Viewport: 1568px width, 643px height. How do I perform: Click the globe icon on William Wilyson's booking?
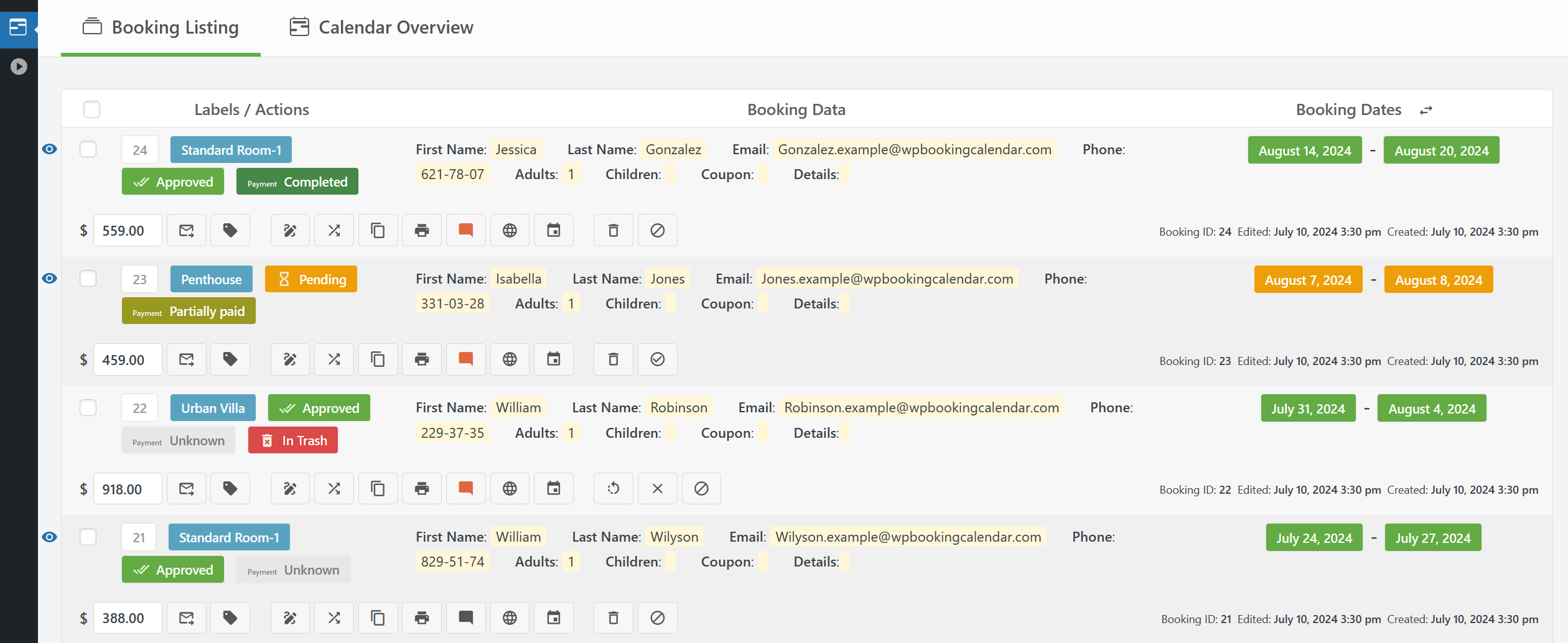coord(510,618)
